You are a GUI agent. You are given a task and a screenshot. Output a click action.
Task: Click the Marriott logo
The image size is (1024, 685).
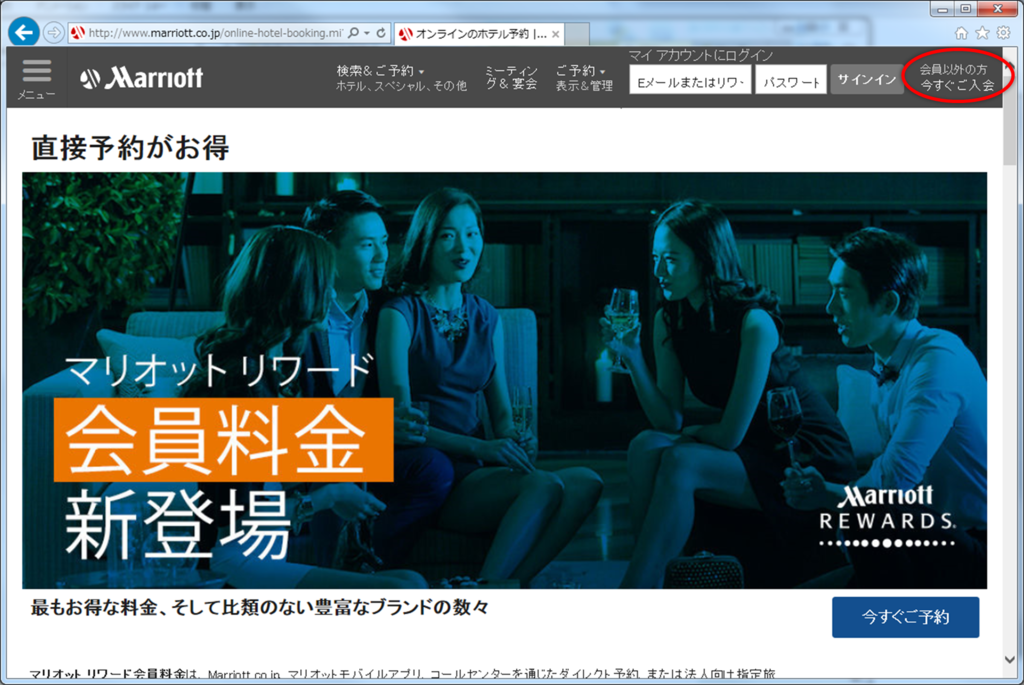pyautogui.click(x=142, y=78)
